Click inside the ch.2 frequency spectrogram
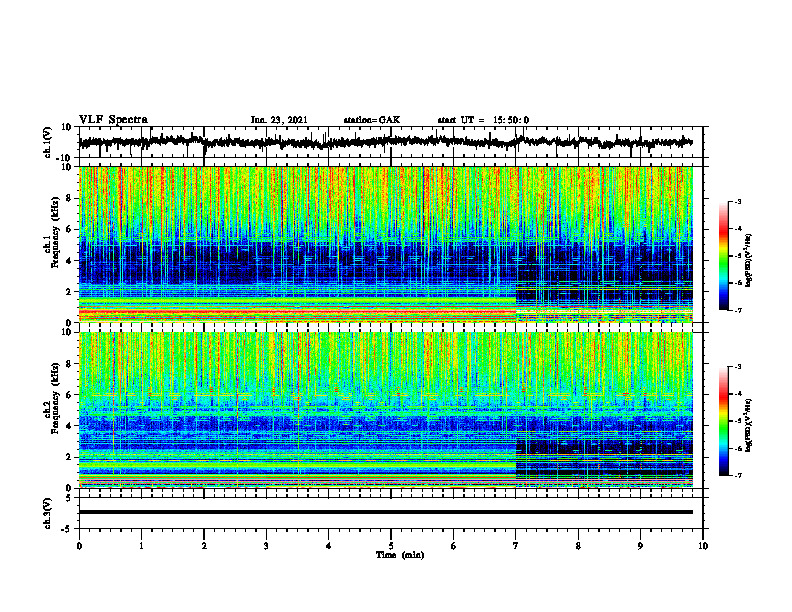Image resolution: width=792 pixels, height=612 pixels. coord(386,410)
